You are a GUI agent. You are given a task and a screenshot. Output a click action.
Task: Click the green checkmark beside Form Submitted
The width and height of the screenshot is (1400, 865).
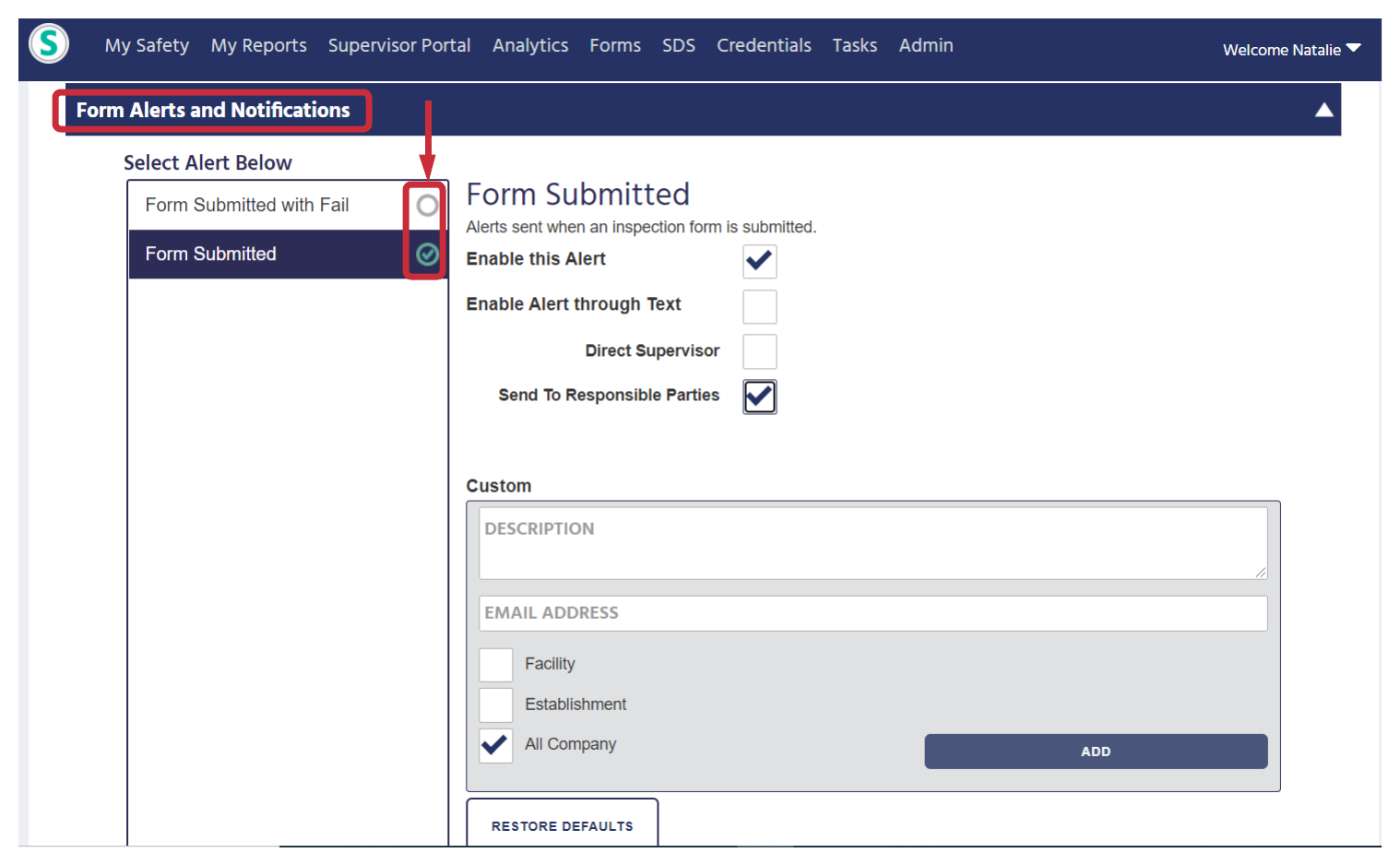point(425,255)
